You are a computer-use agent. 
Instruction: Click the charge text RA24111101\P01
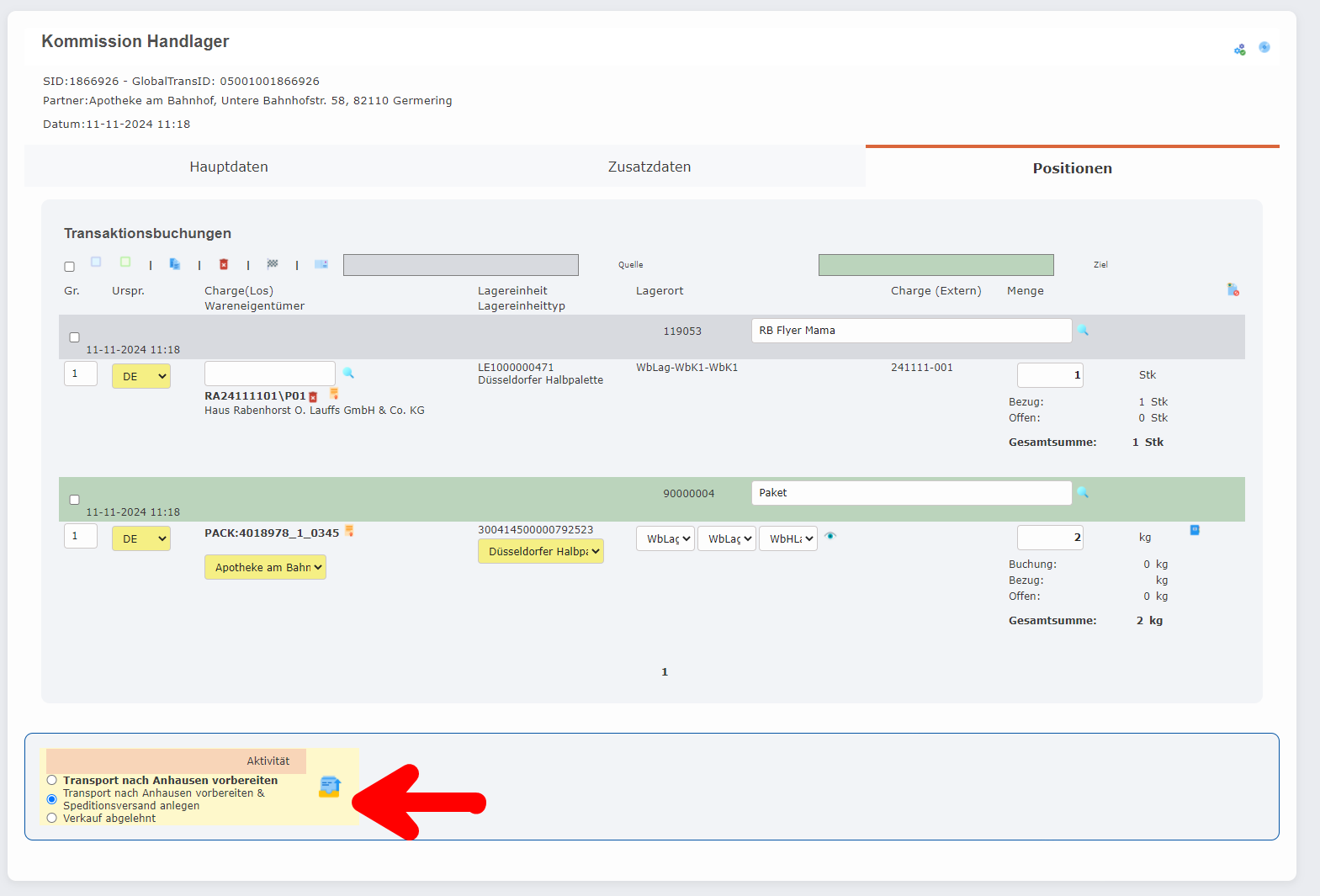pos(255,396)
